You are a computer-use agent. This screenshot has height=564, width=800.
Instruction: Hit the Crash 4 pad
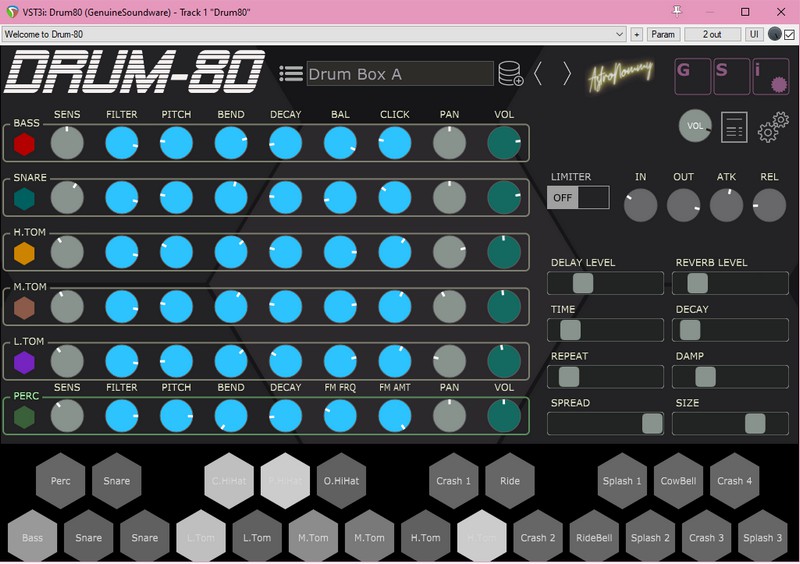click(x=734, y=481)
